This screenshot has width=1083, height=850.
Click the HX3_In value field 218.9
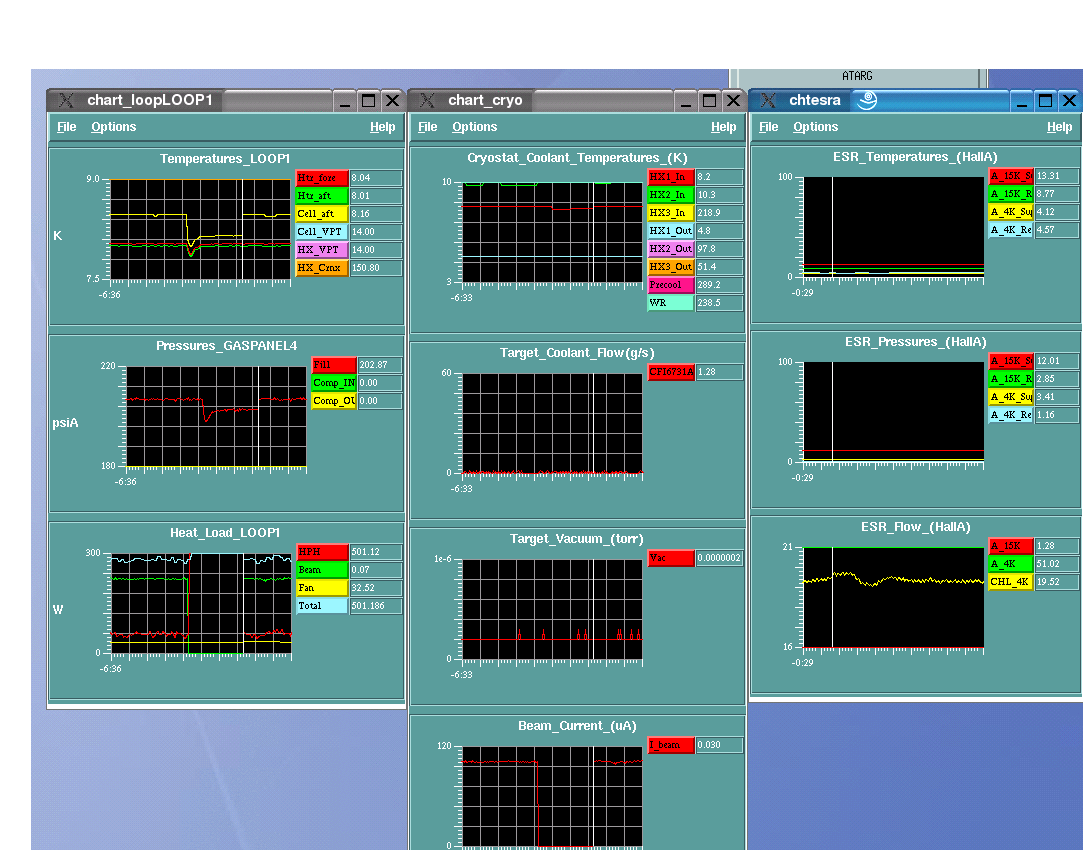tap(720, 213)
